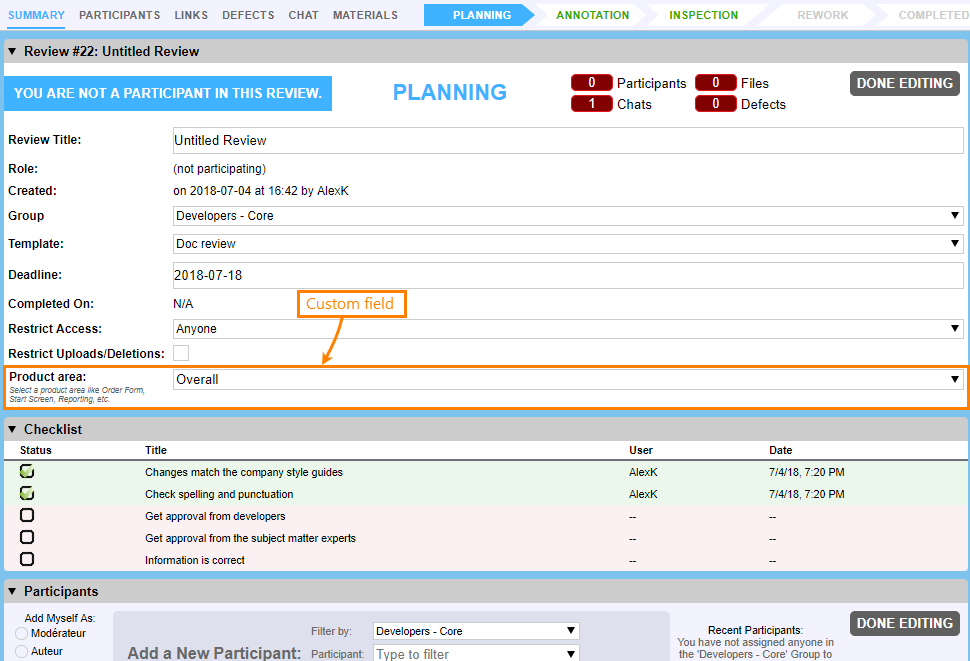
Task: Select the Modérateur radio button
Action: coord(21,633)
